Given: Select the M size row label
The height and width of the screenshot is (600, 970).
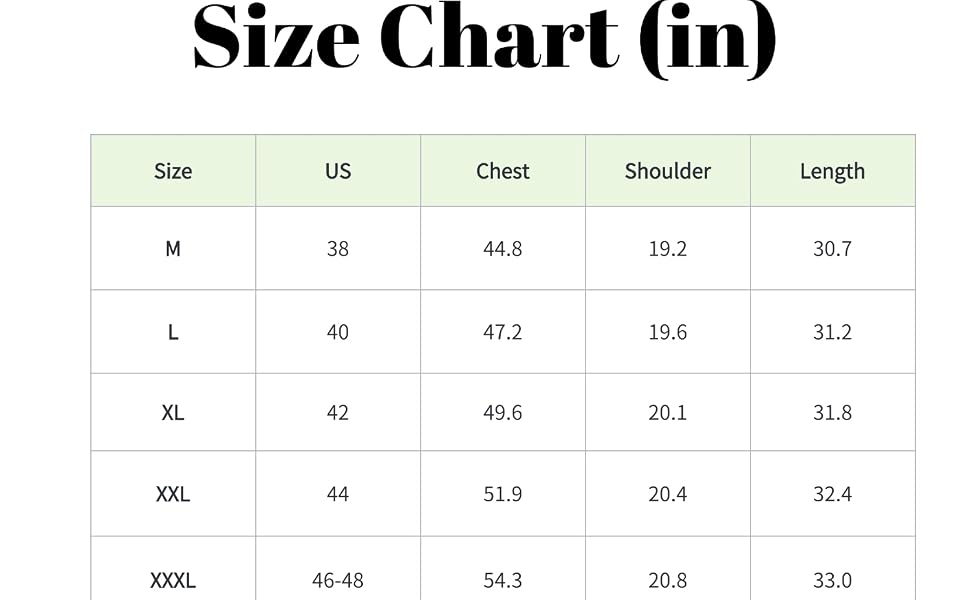Looking at the screenshot, I should (173, 249).
